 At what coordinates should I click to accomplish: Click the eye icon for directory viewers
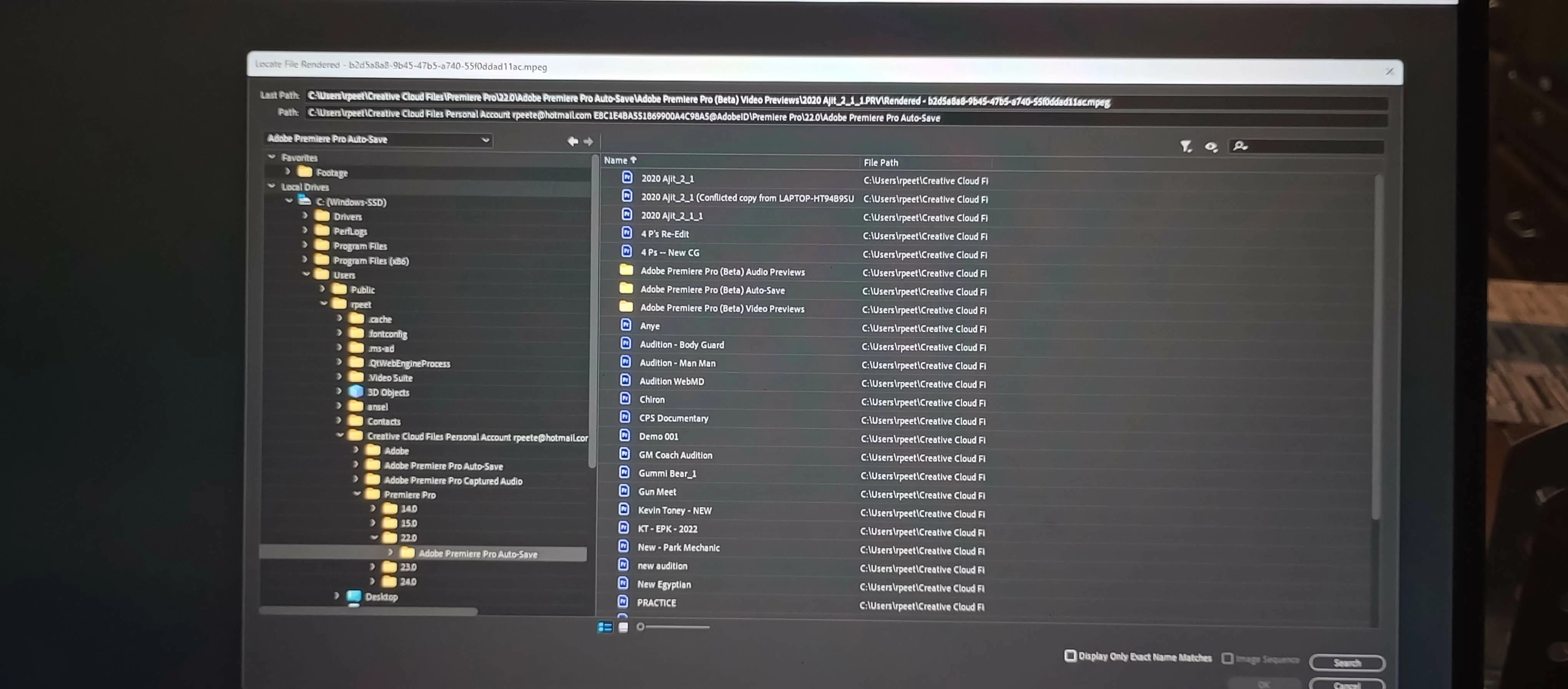(x=1211, y=147)
